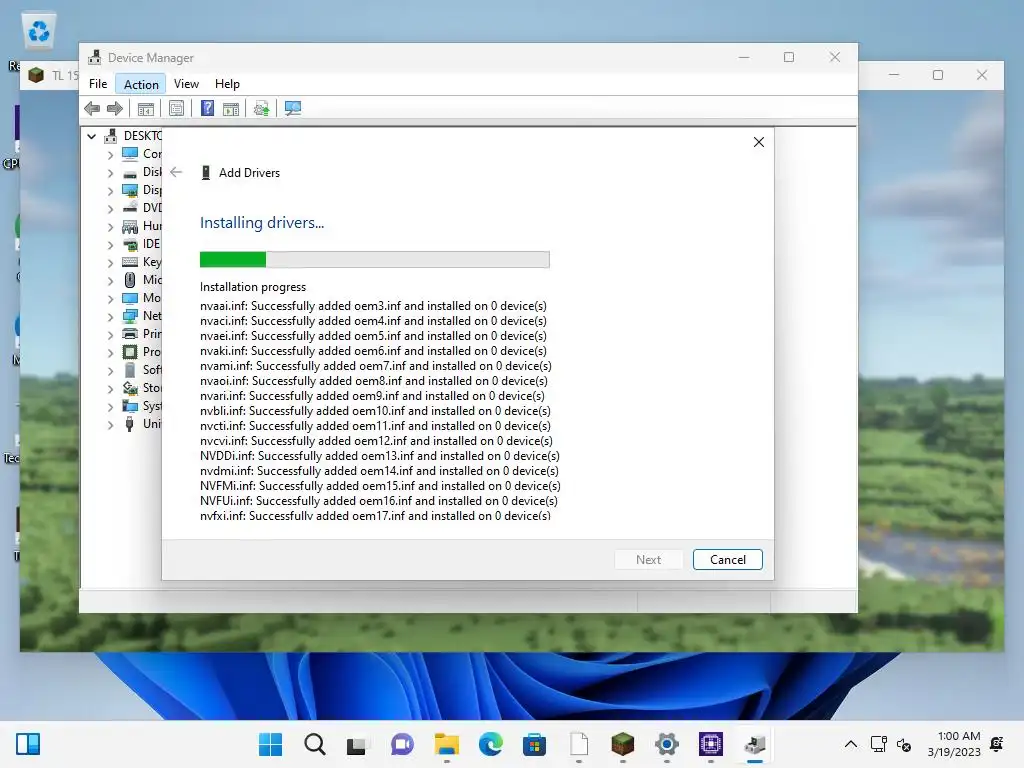Close the Add Drivers dialog
Image resolution: width=1024 pixels, height=768 pixels.
point(758,142)
